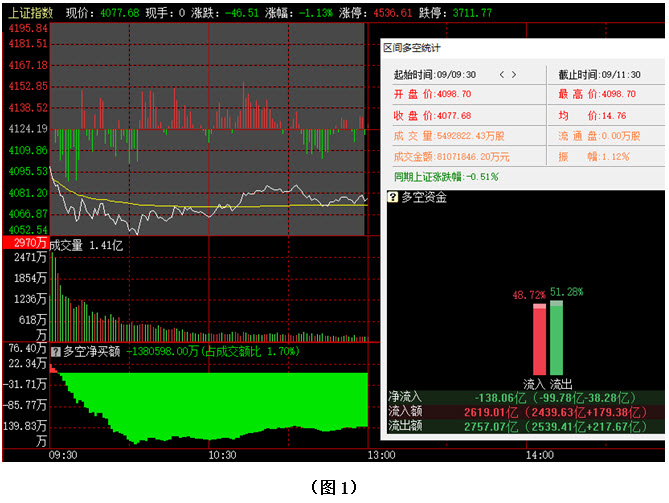Click the next arrow next to 起始时间
669x503 pixels.
coord(515,75)
